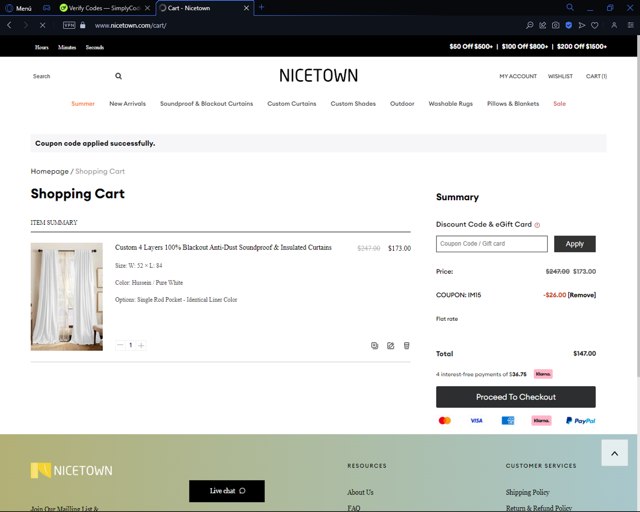Viewport: 640px width, 512px height.
Task: Open the Custom 4 Layers Blackout Curtains product title
Action: pyautogui.click(x=223, y=247)
